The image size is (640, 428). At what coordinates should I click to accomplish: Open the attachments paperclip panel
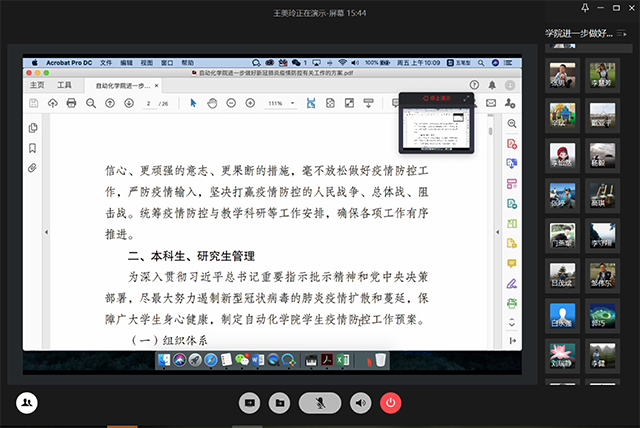33,167
